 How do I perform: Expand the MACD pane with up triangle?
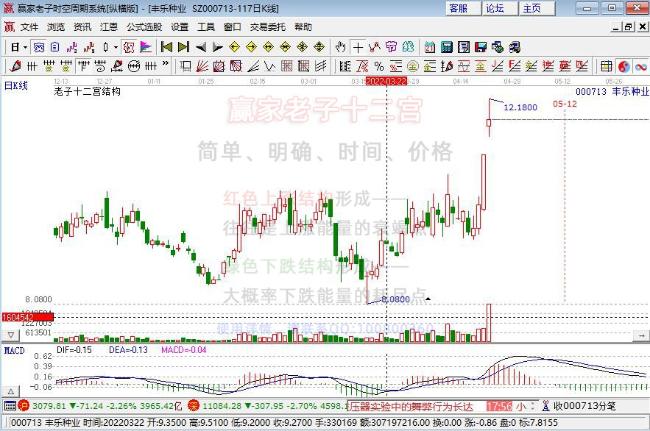(x=11, y=391)
